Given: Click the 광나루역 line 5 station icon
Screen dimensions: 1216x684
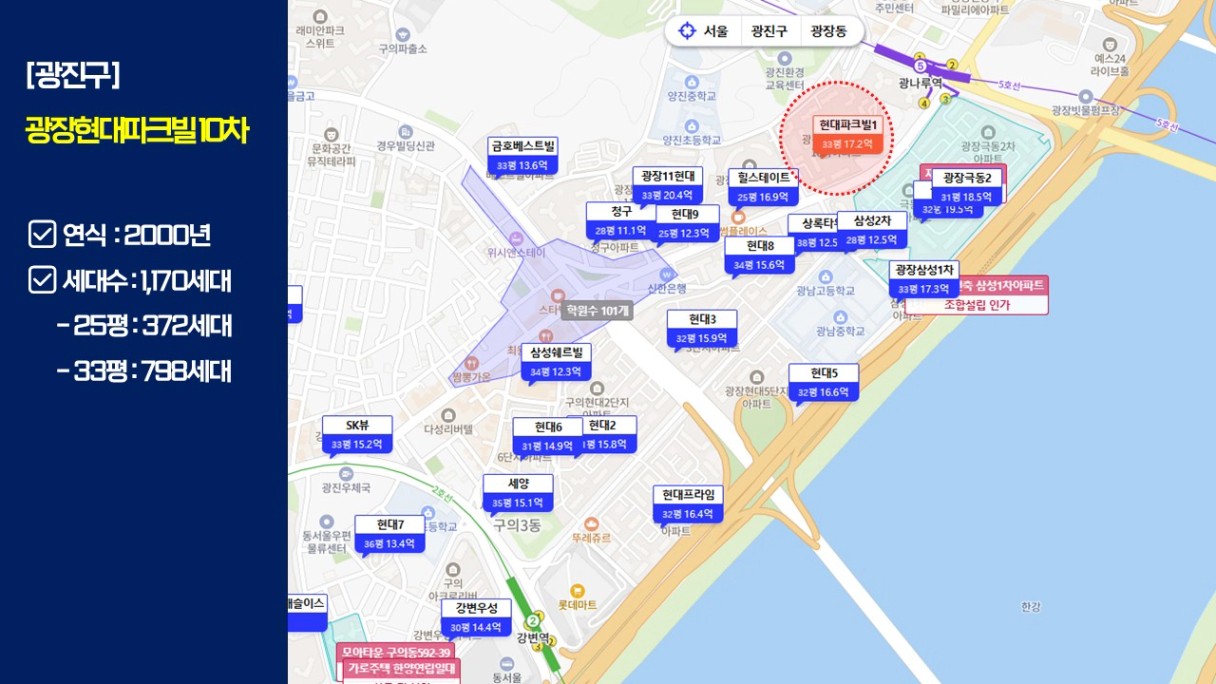Looking at the screenshot, I should pos(920,66).
